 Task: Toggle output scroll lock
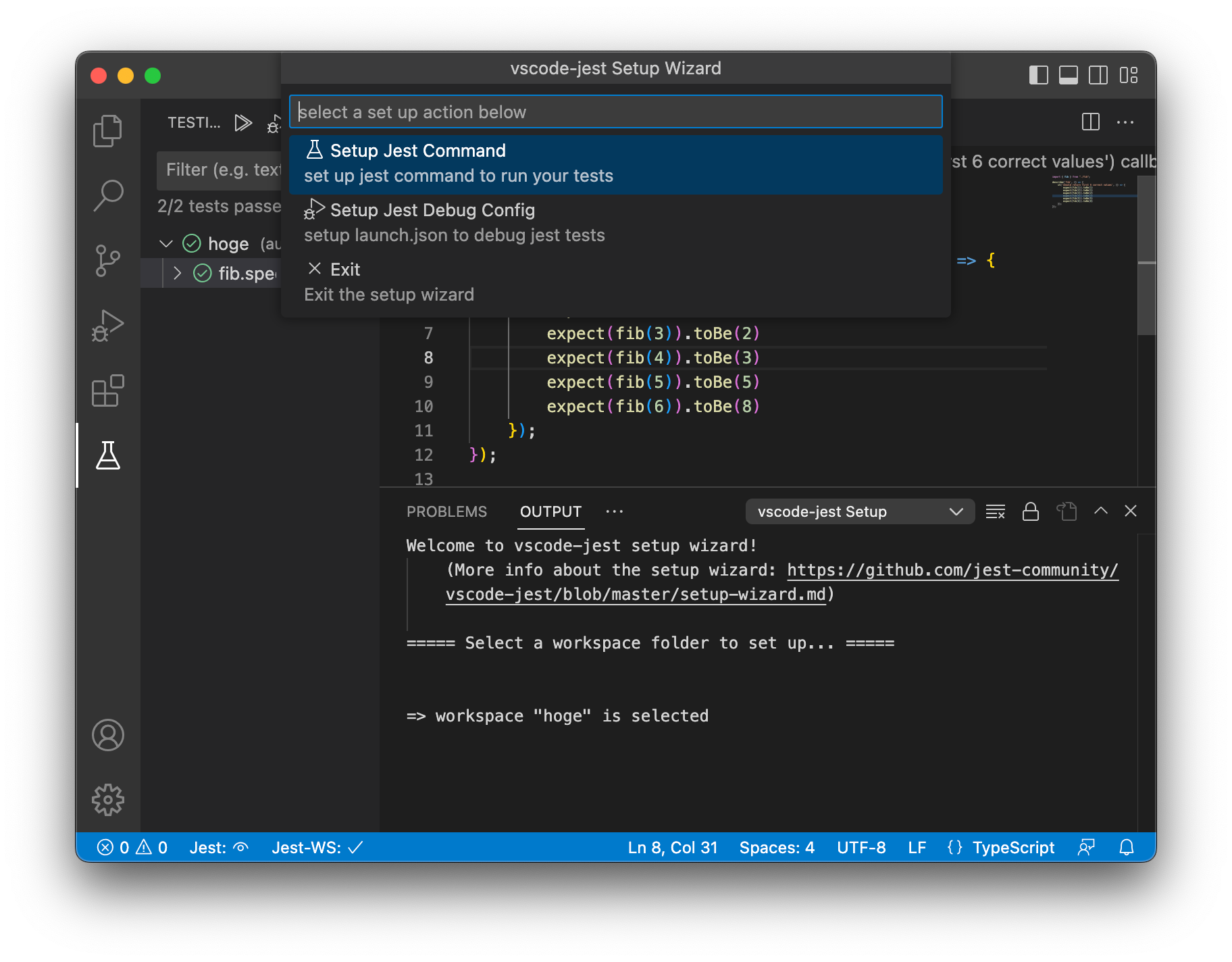1031,511
